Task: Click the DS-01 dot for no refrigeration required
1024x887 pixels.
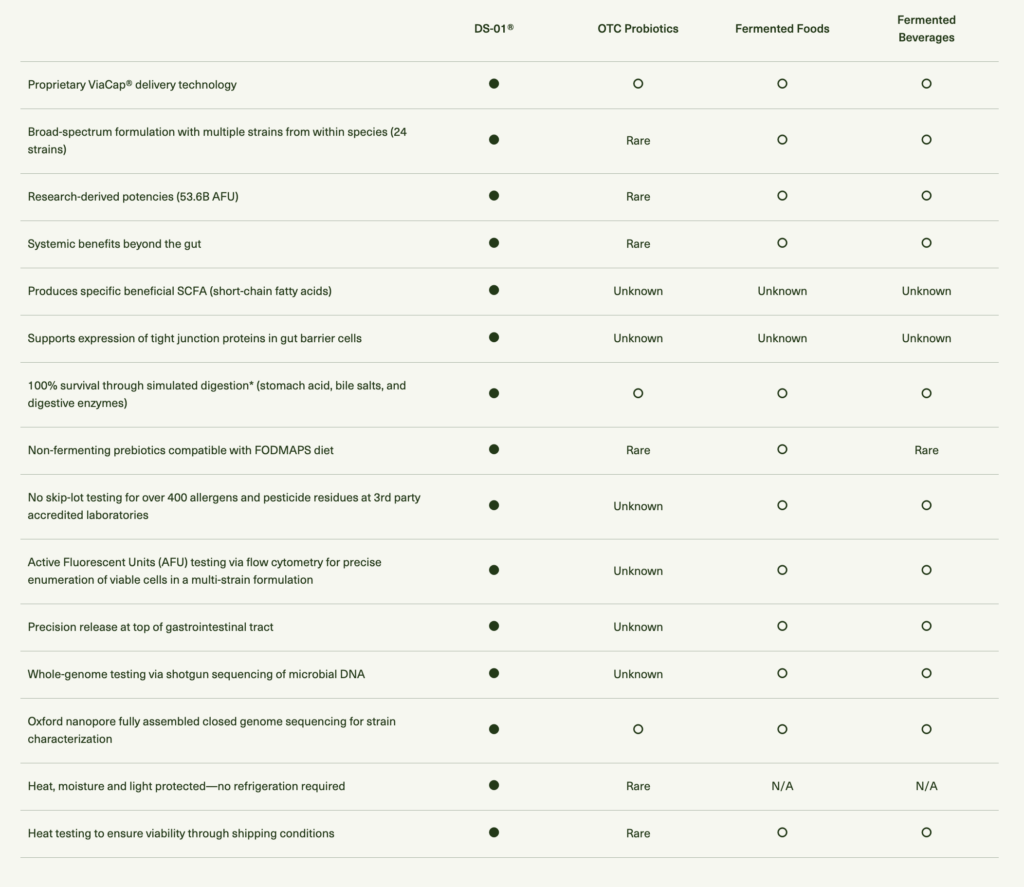Action: (494, 786)
